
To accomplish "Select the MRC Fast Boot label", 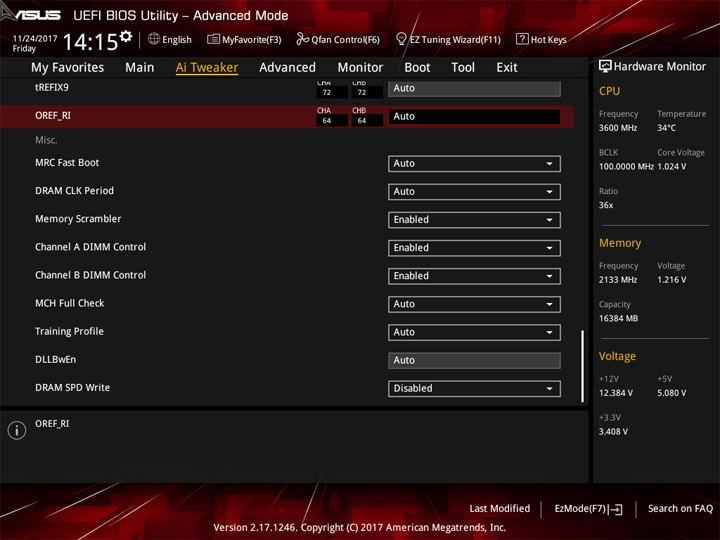I will coord(67,163).
